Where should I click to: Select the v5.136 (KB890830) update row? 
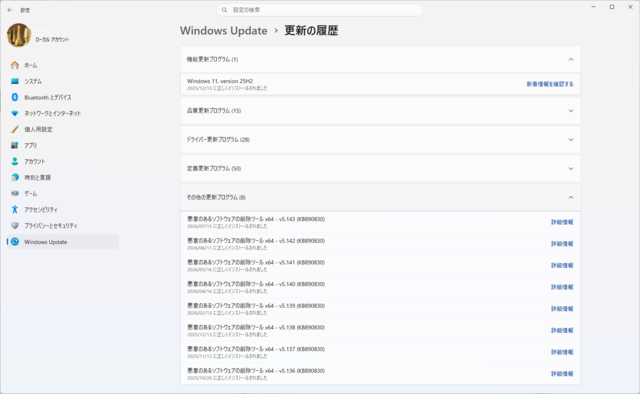(x=380, y=374)
